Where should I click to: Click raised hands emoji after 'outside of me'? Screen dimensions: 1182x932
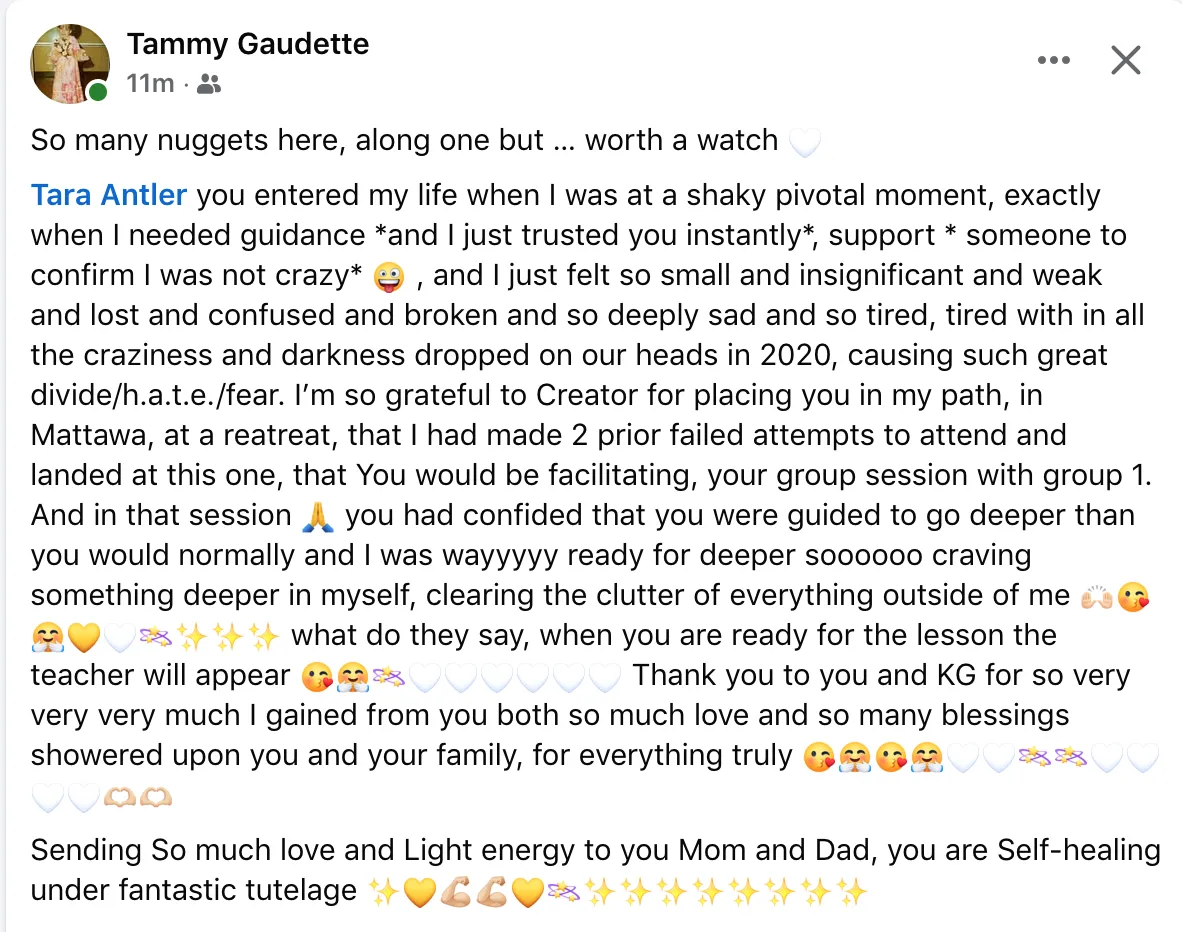point(1096,597)
